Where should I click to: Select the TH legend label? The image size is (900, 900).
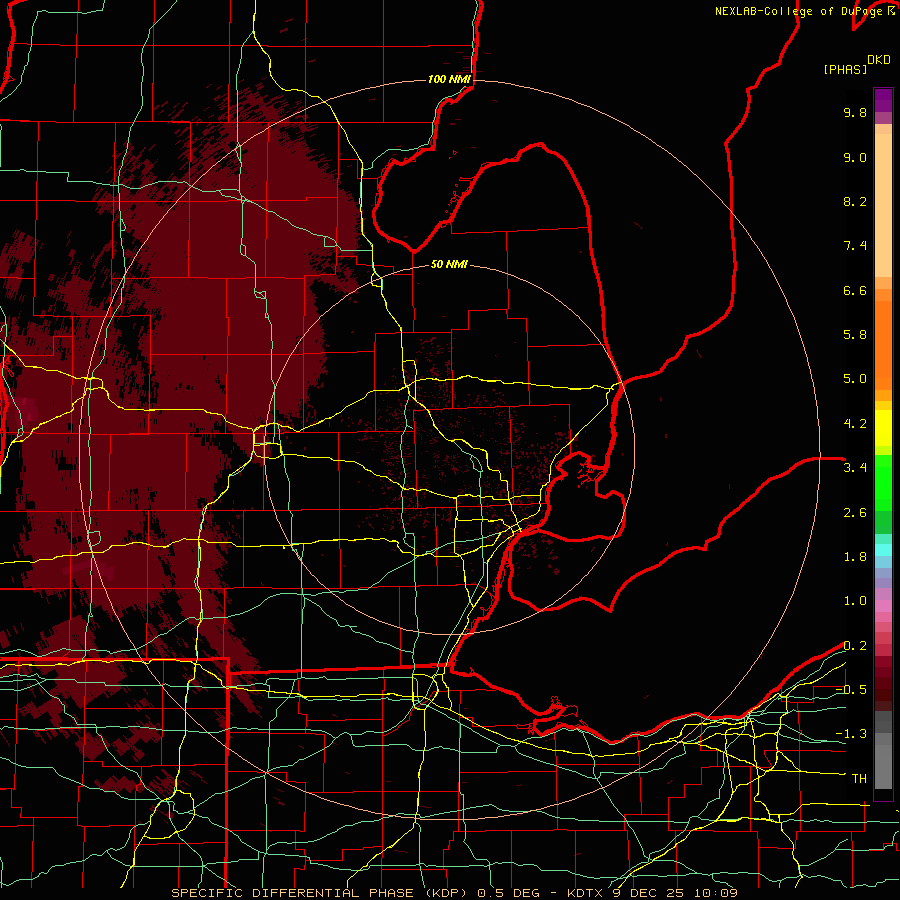coord(859,779)
